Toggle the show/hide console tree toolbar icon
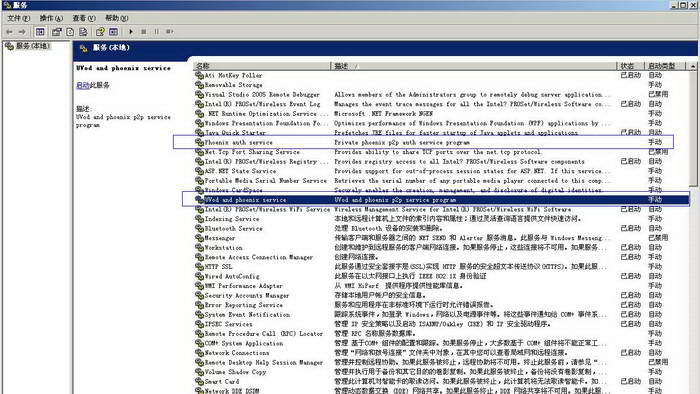The width and height of the screenshot is (700, 394). (x=40, y=32)
